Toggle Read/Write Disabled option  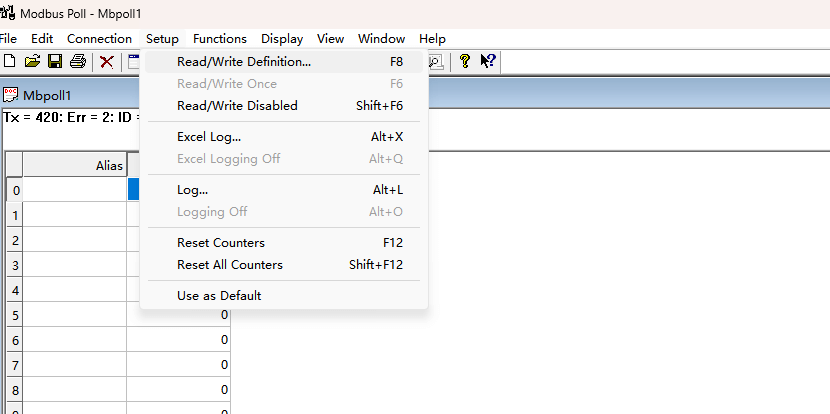pyautogui.click(x=237, y=105)
